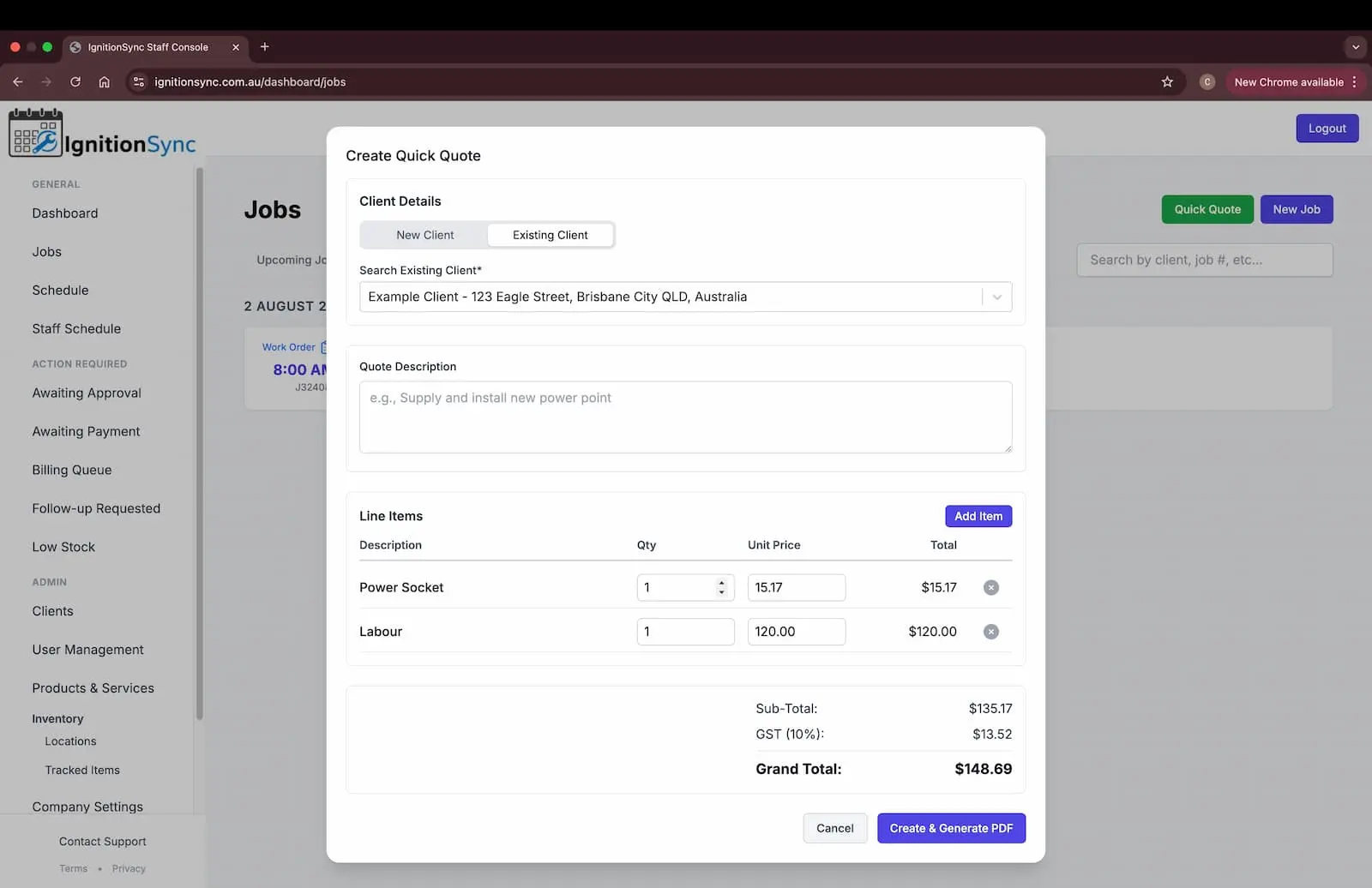
Task: Remove the Labour line item
Action: coord(990,632)
